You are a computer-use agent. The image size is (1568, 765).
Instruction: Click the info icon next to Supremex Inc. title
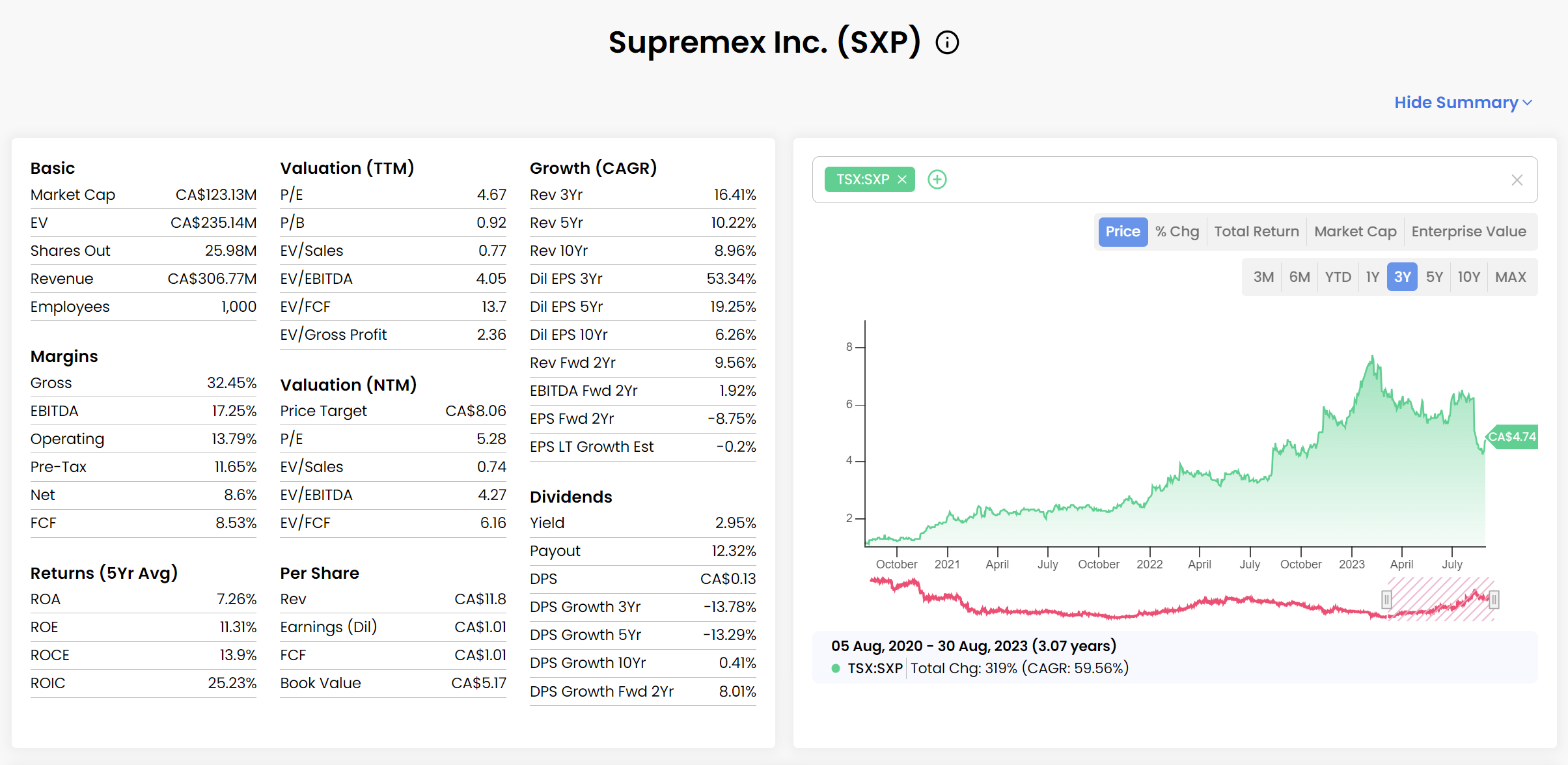947,43
